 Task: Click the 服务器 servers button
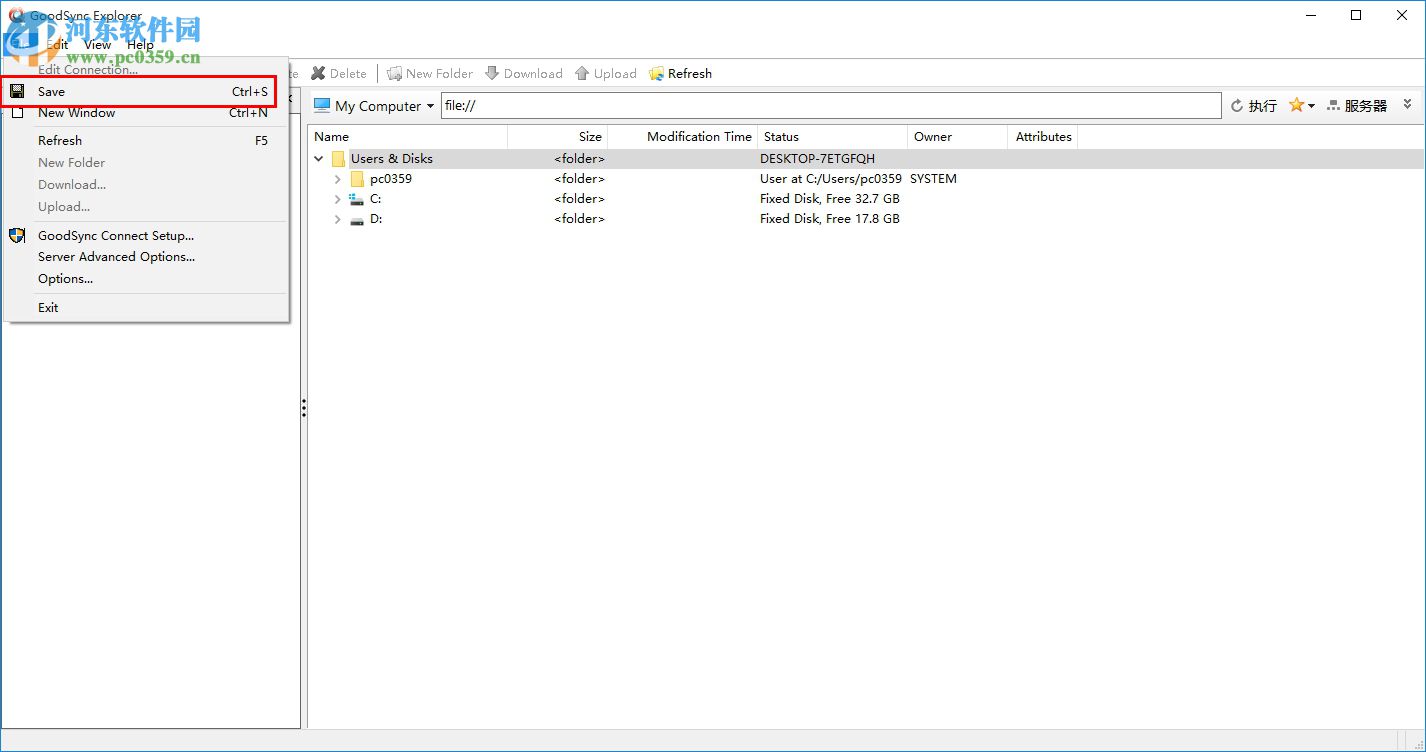pyautogui.click(x=1357, y=106)
